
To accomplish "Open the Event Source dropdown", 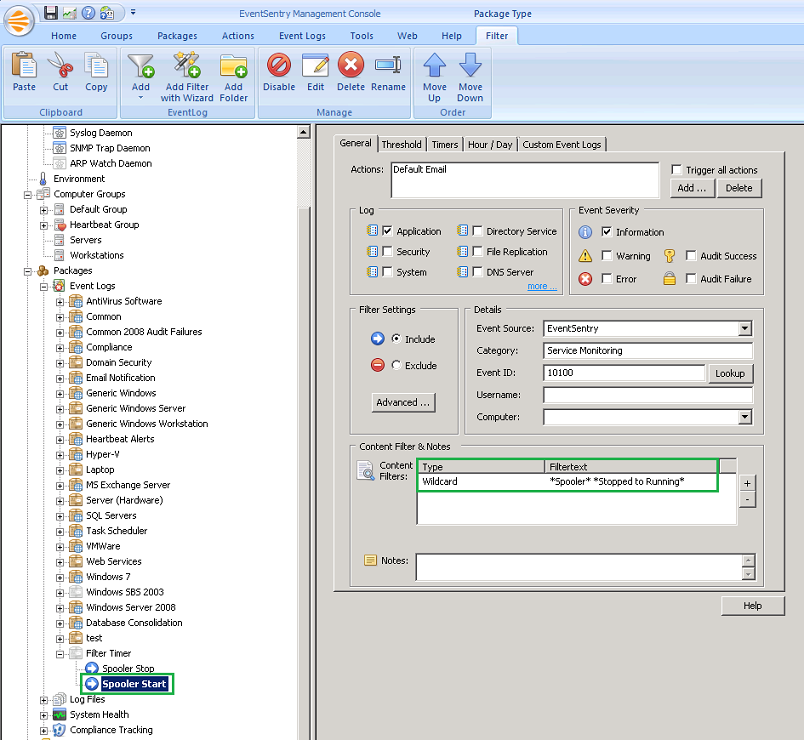I will [745, 328].
